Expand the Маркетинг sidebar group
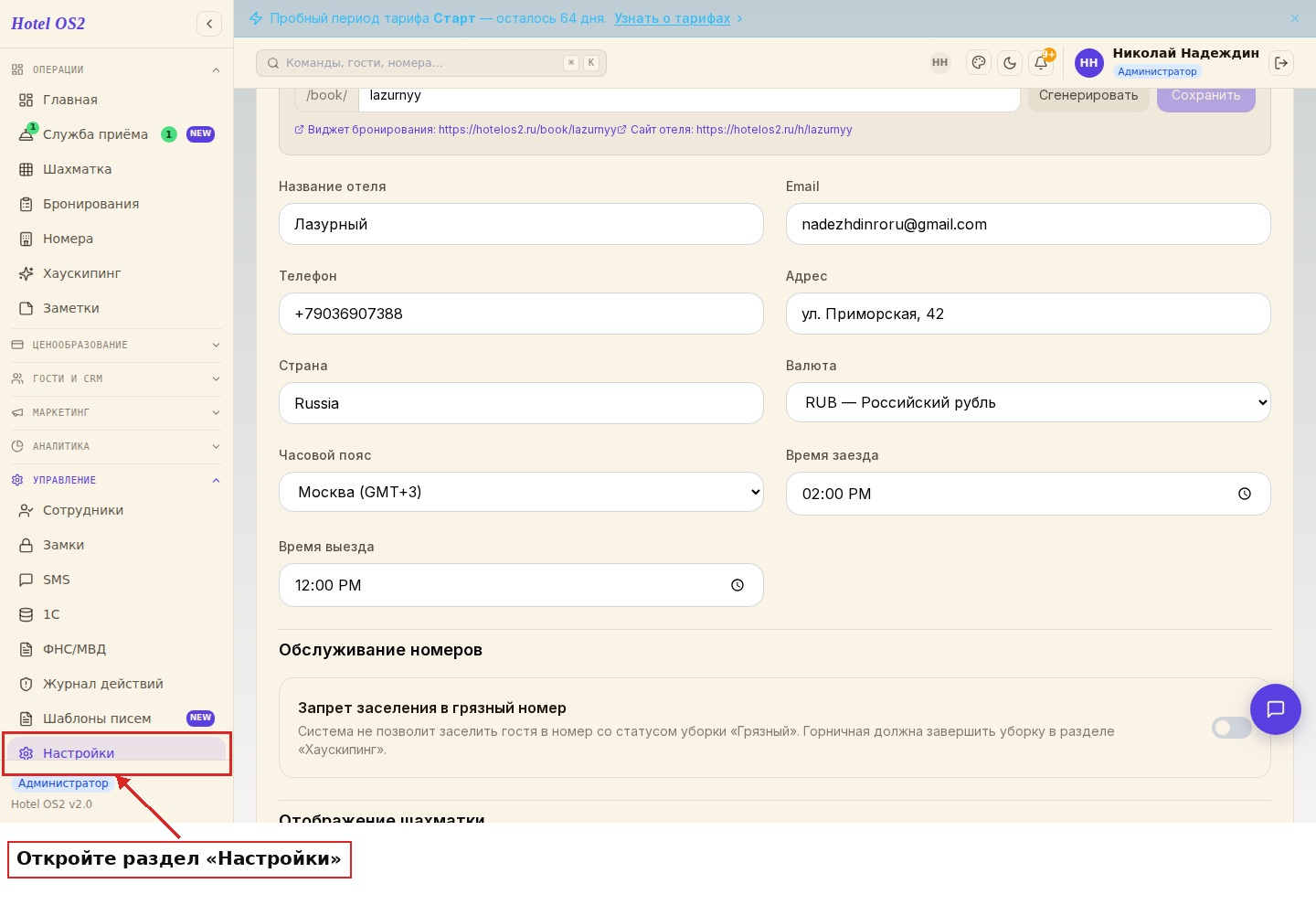Screen dimensions: 1316x905 click(x=117, y=412)
